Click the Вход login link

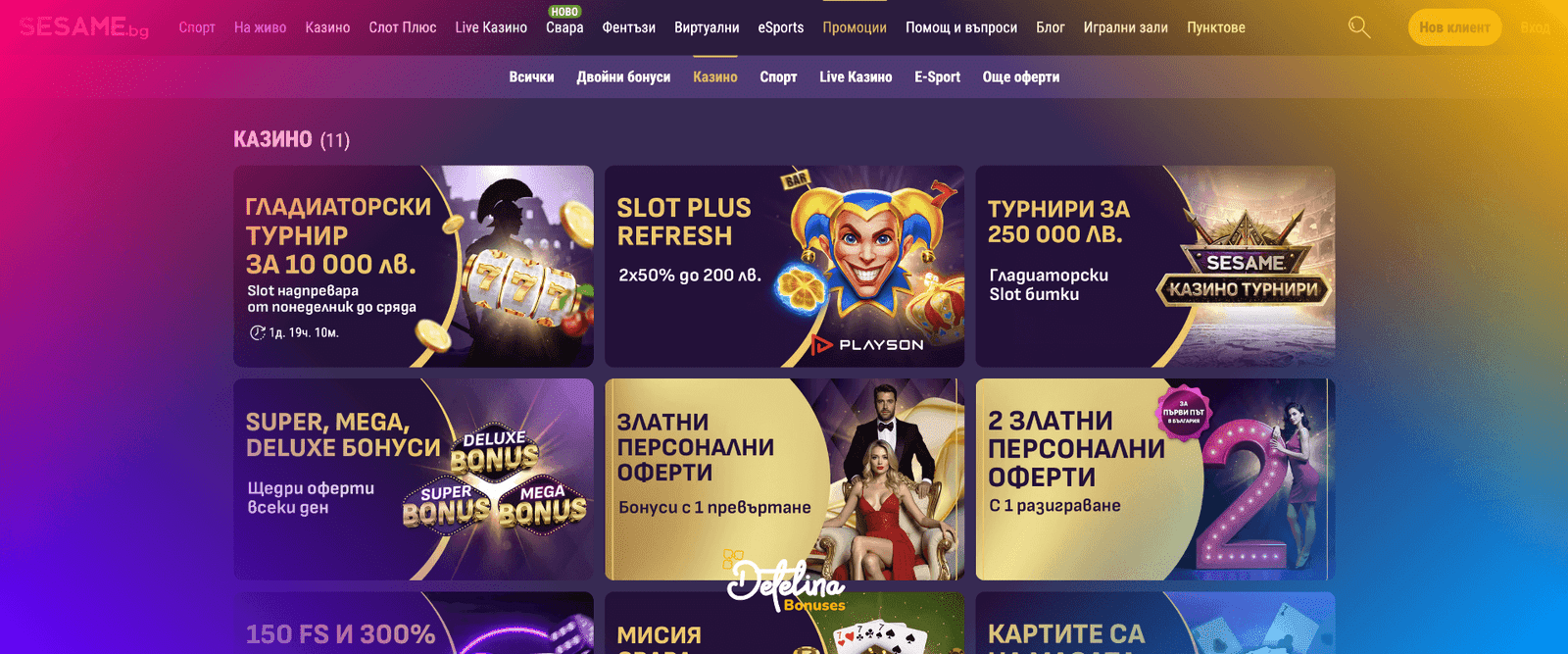click(x=1536, y=27)
